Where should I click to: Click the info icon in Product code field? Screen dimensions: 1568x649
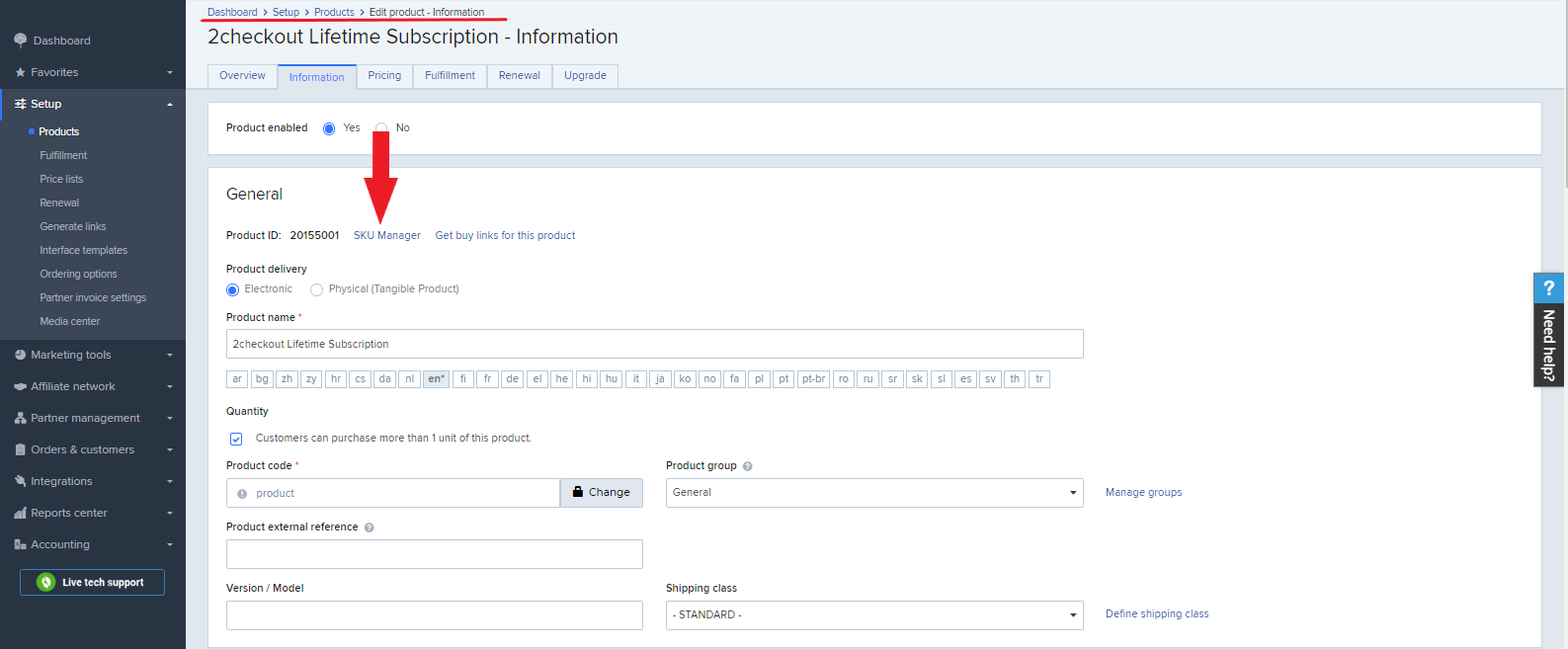242,494
